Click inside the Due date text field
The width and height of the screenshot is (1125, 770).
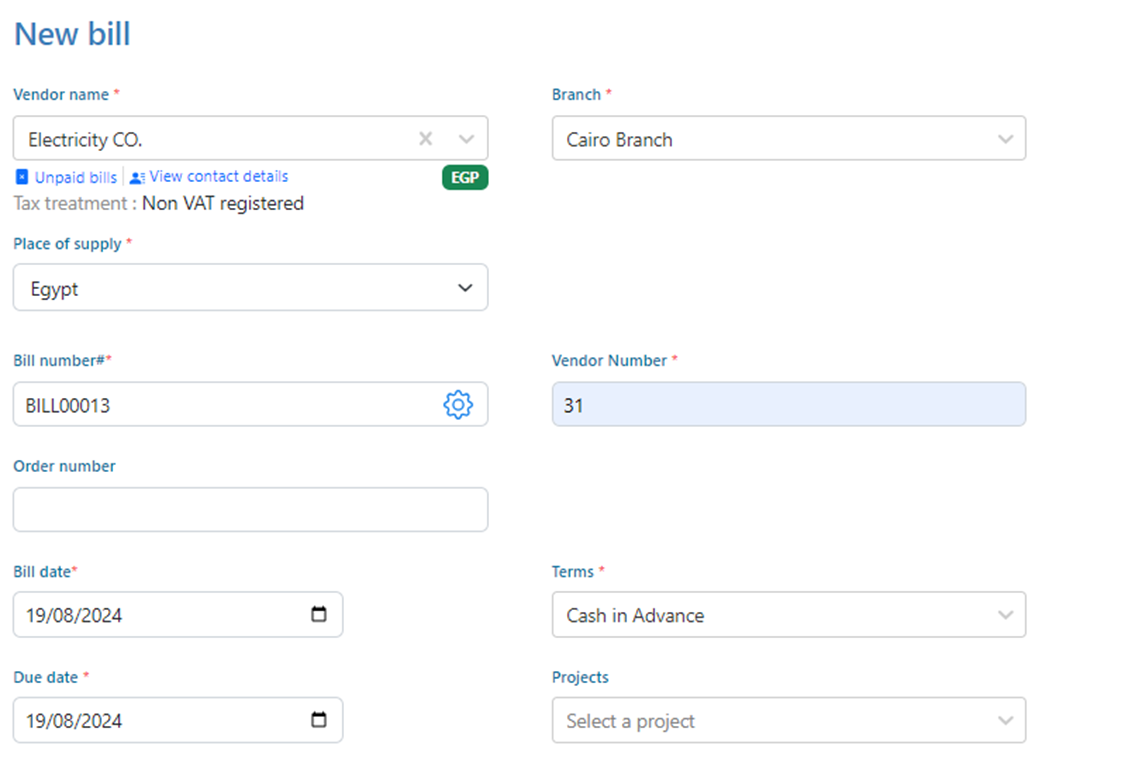coord(150,721)
